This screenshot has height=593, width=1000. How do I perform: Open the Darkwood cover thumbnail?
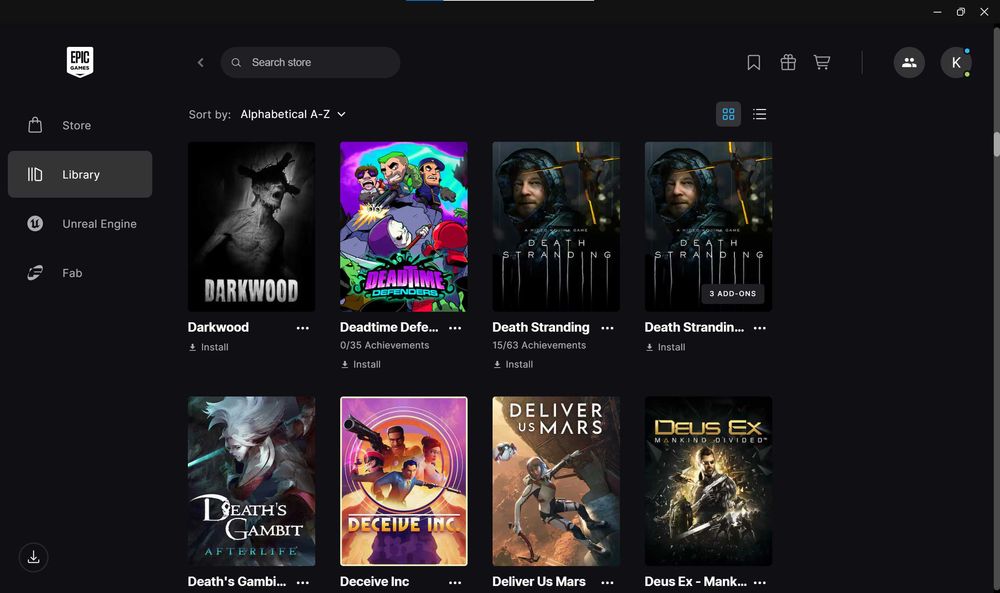tap(251, 226)
